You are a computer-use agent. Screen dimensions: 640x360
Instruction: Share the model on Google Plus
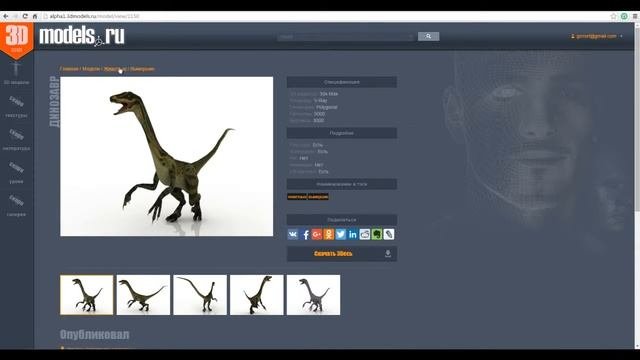tap(317, 234)
